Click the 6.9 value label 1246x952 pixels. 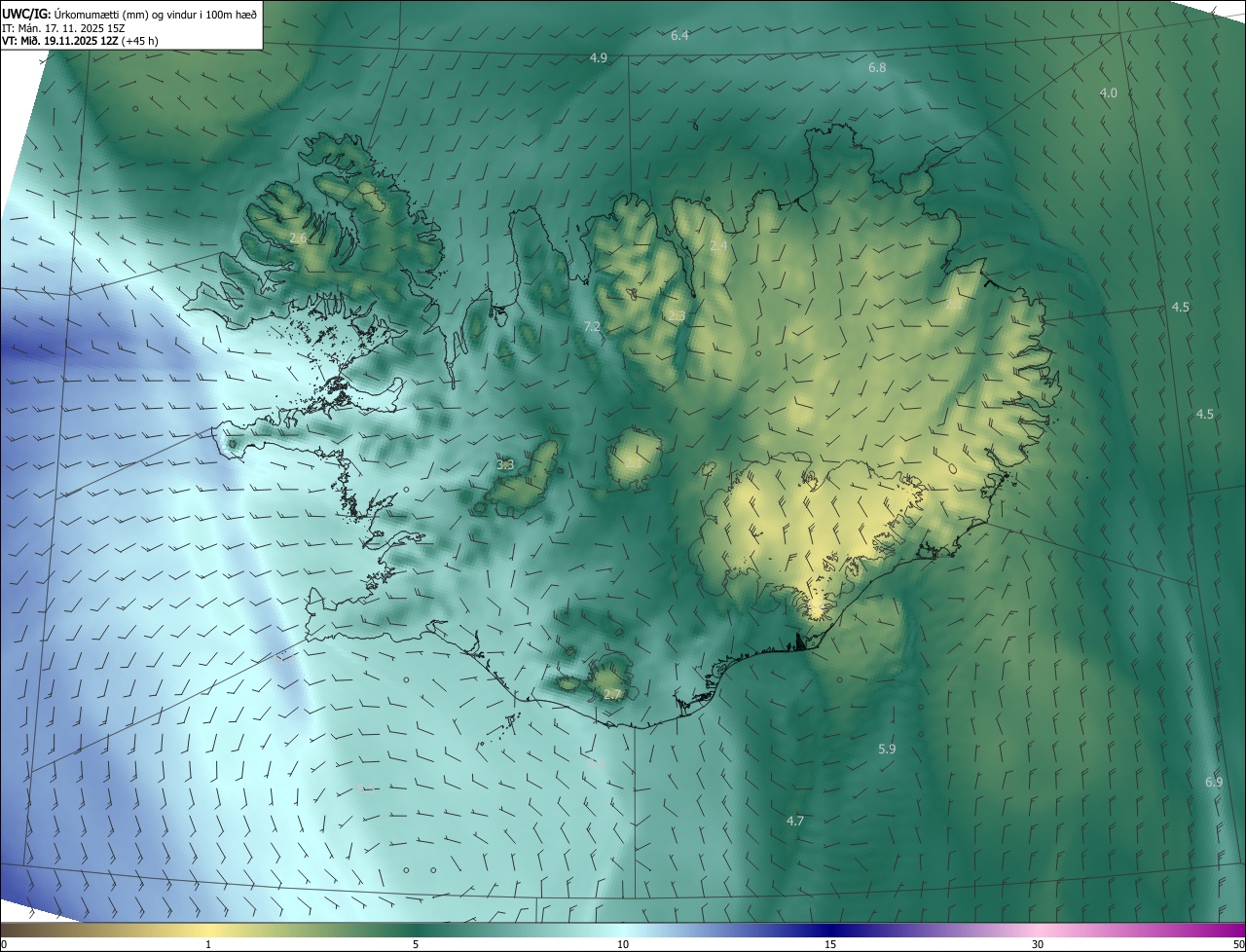1213,782
